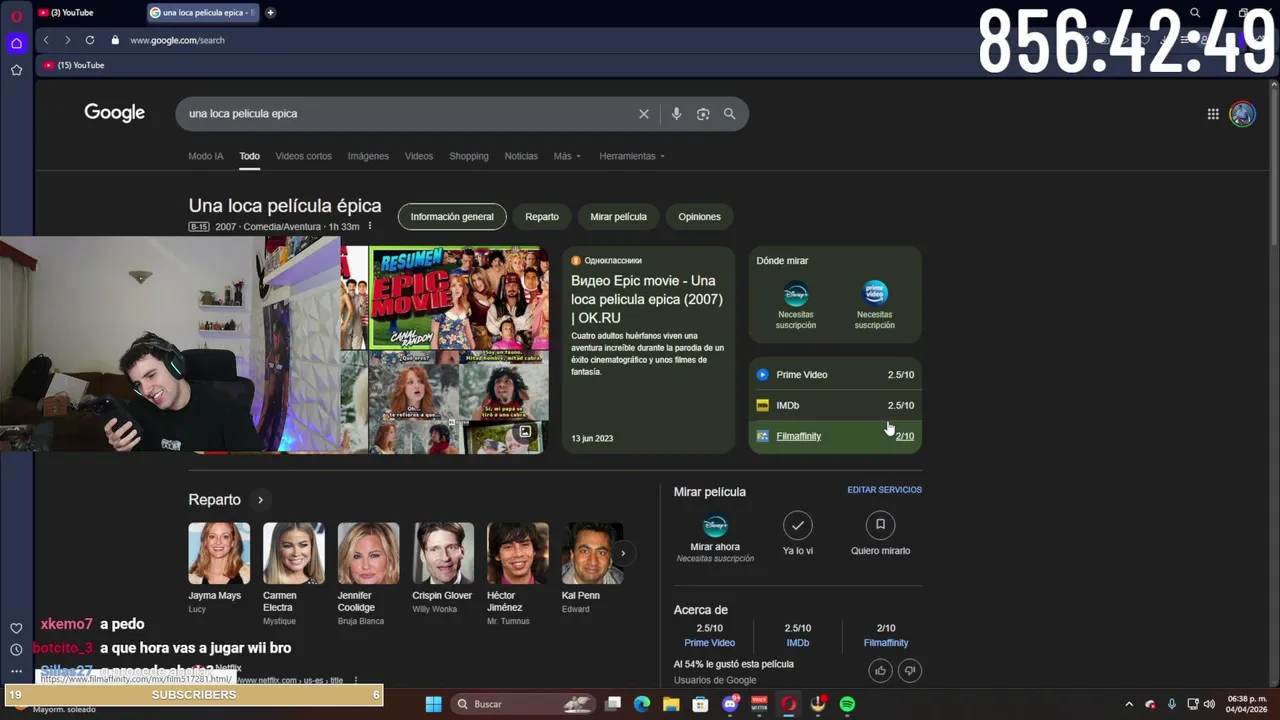Viewport: 1280px width, 720px height.
Task: Open the OK.RU Epic movie video result
Action: tap(648, 350)
